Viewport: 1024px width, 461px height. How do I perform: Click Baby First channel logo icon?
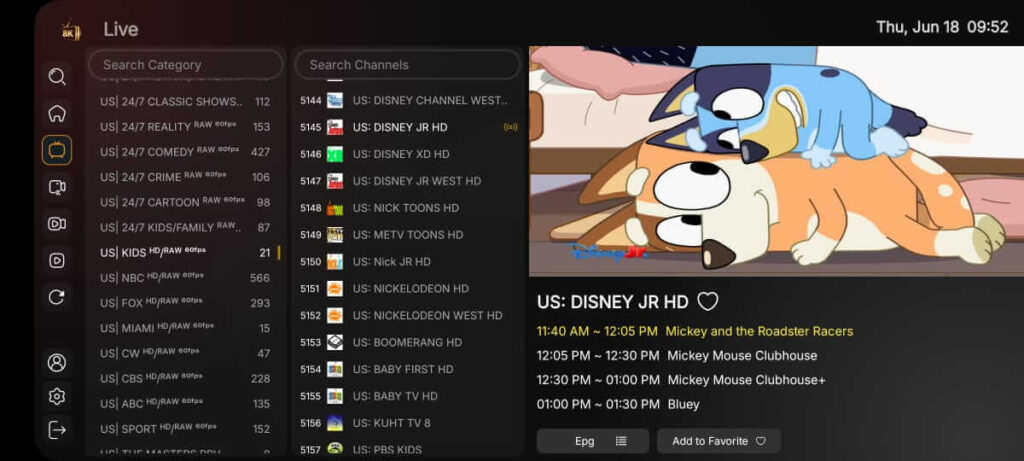pyautogui.click(x=334, y=369)
